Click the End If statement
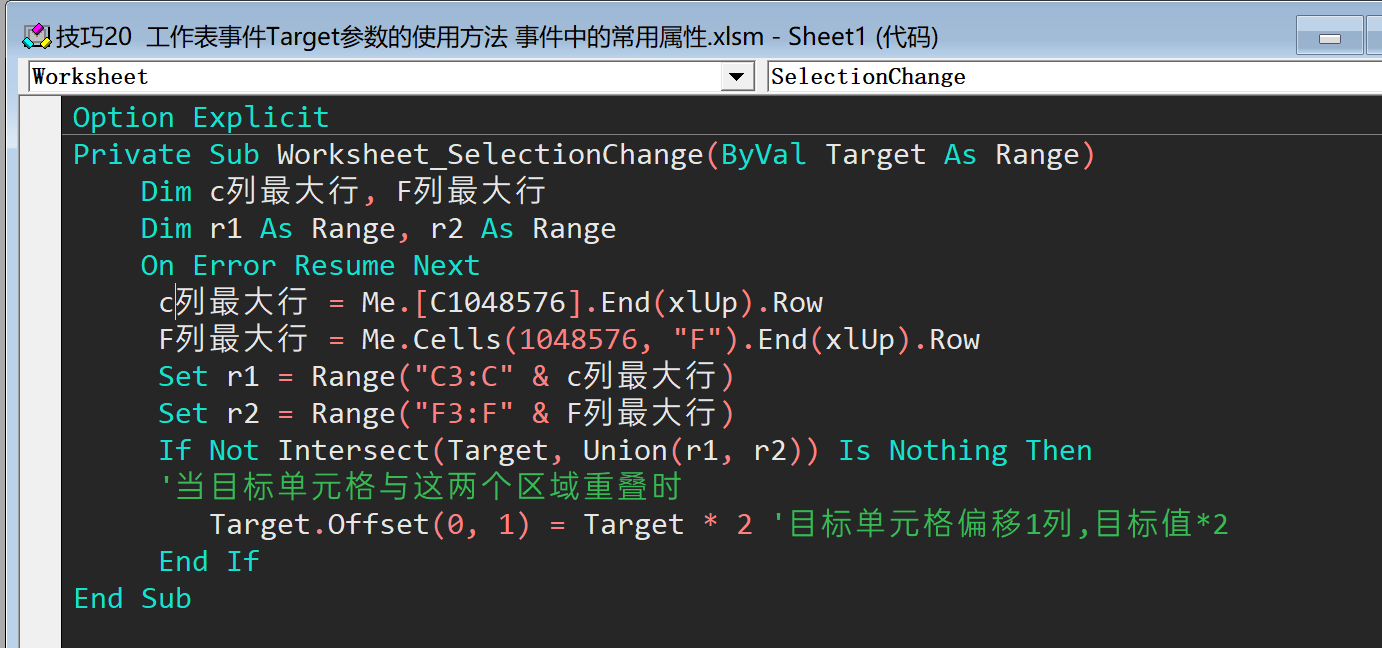Screen dimensions: 1382x648 click(209, 561)
